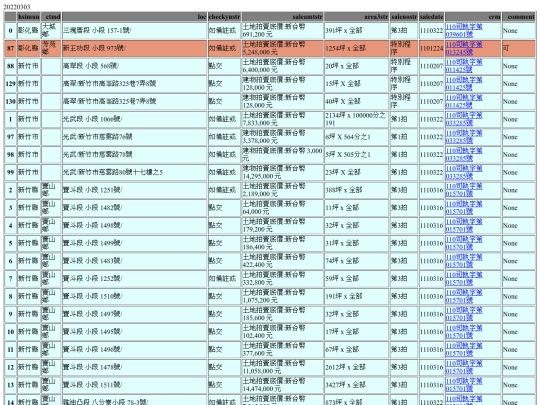Select the area cell '1254坪 x 全部'
This screenshot has width=540, height=405.
[x=356, y=48]
